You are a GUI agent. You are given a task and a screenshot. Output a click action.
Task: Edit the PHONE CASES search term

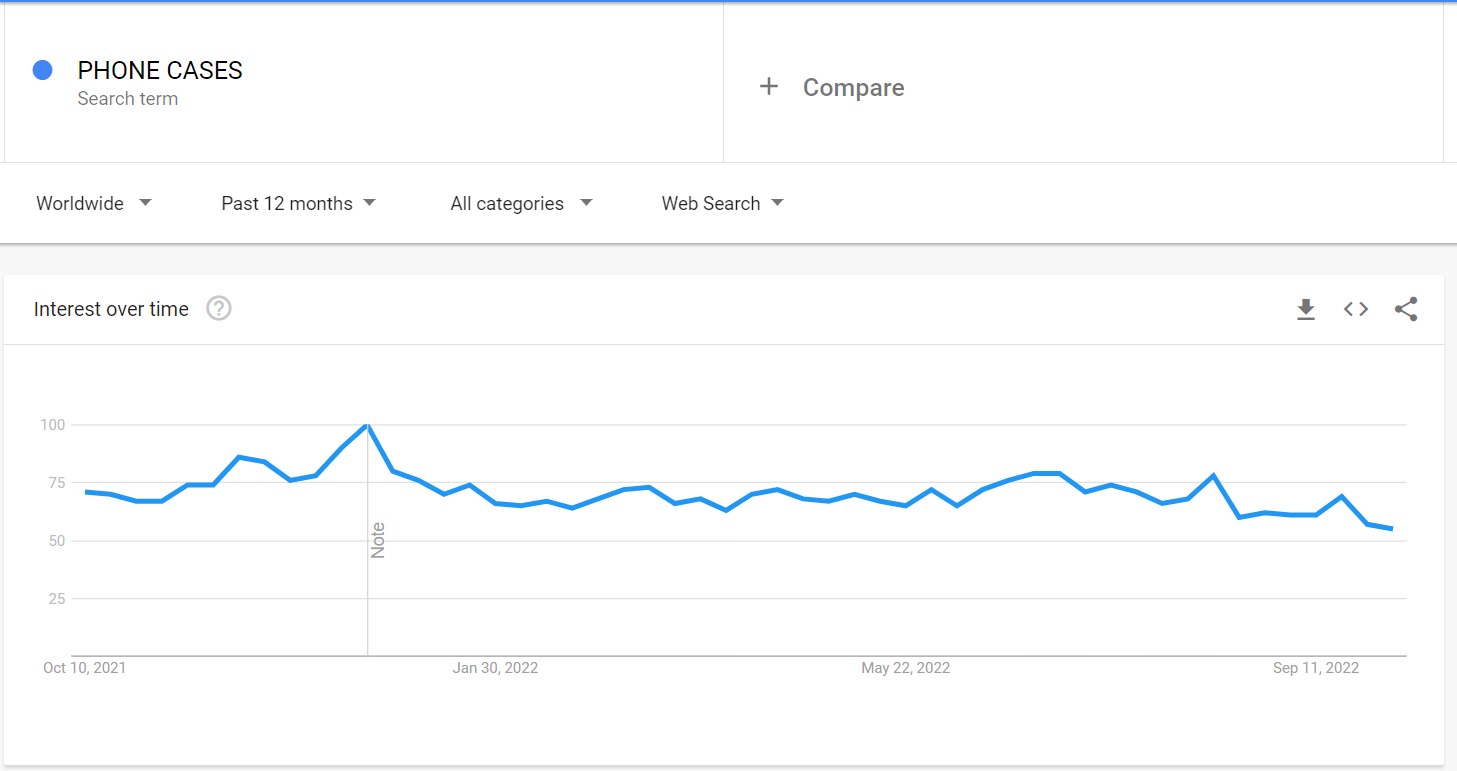pos(160,70)
